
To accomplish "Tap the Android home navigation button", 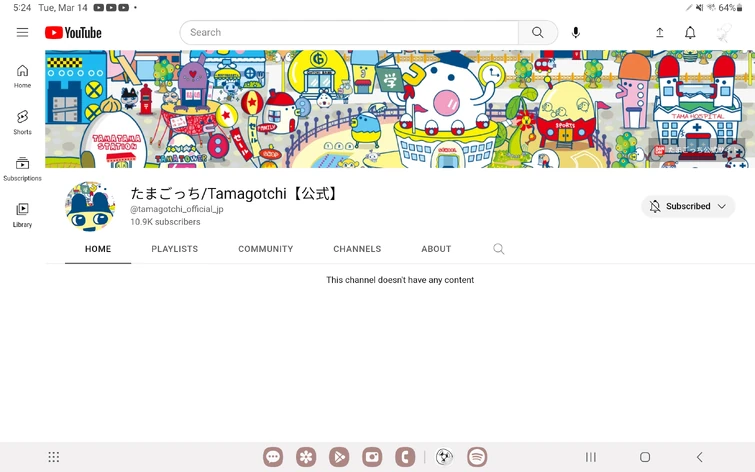I will (645, 457).
